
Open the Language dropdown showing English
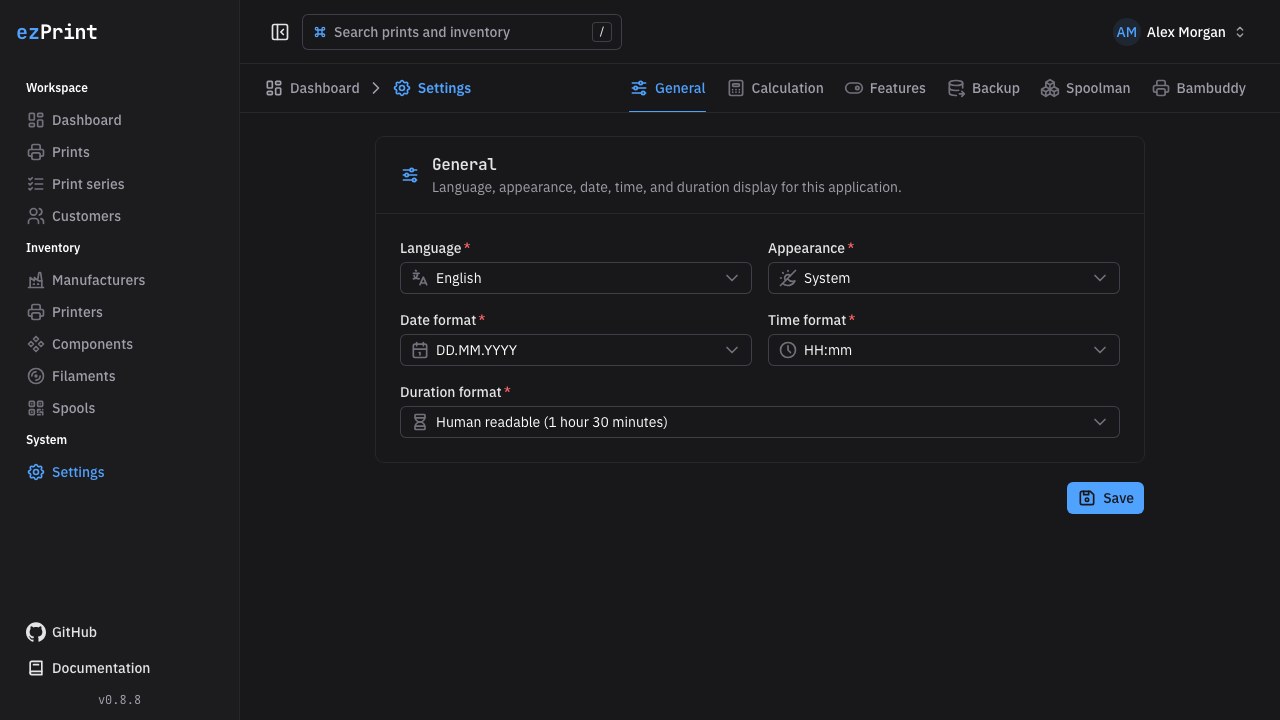(576, 278)
